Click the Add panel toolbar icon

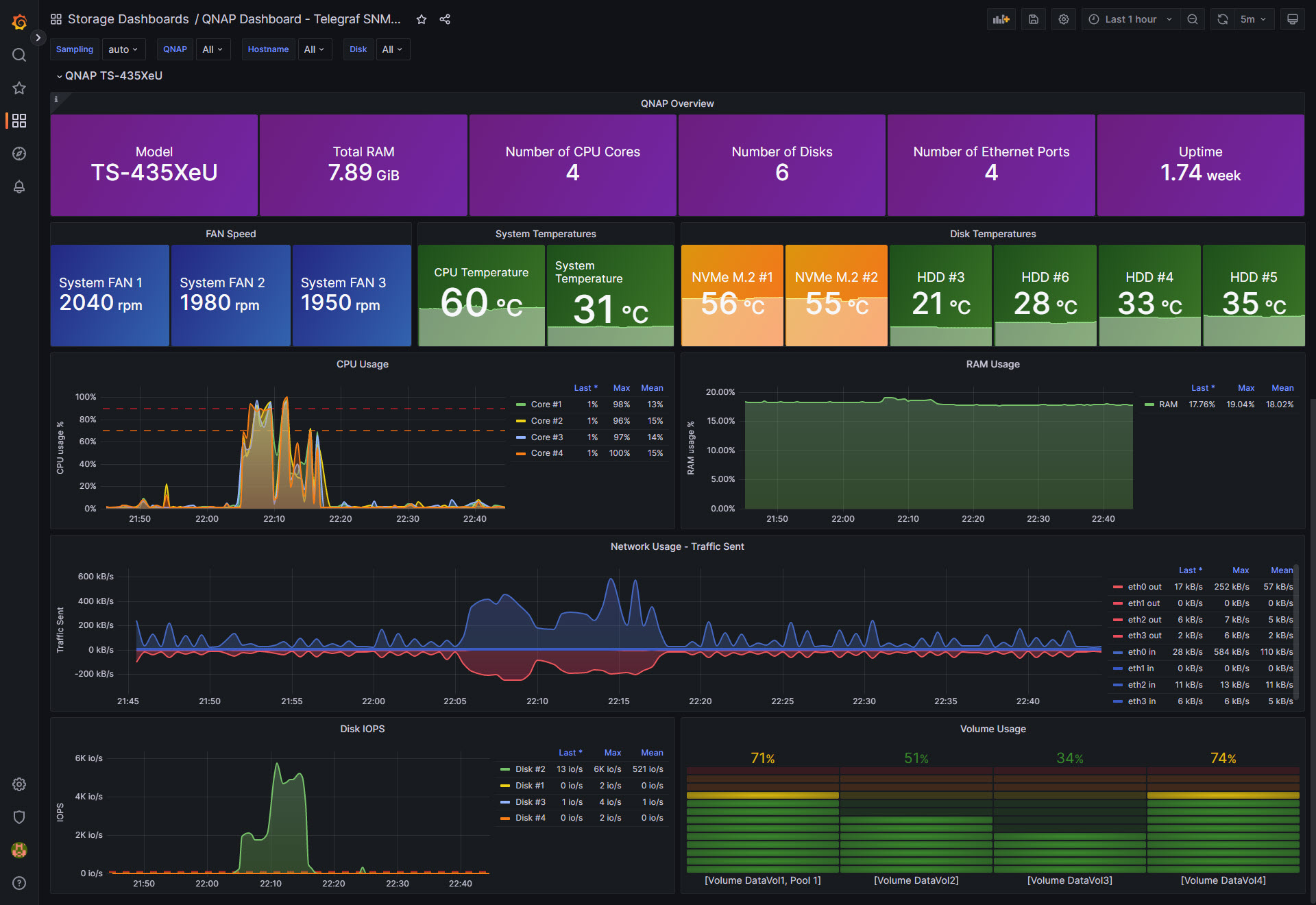1001,19
